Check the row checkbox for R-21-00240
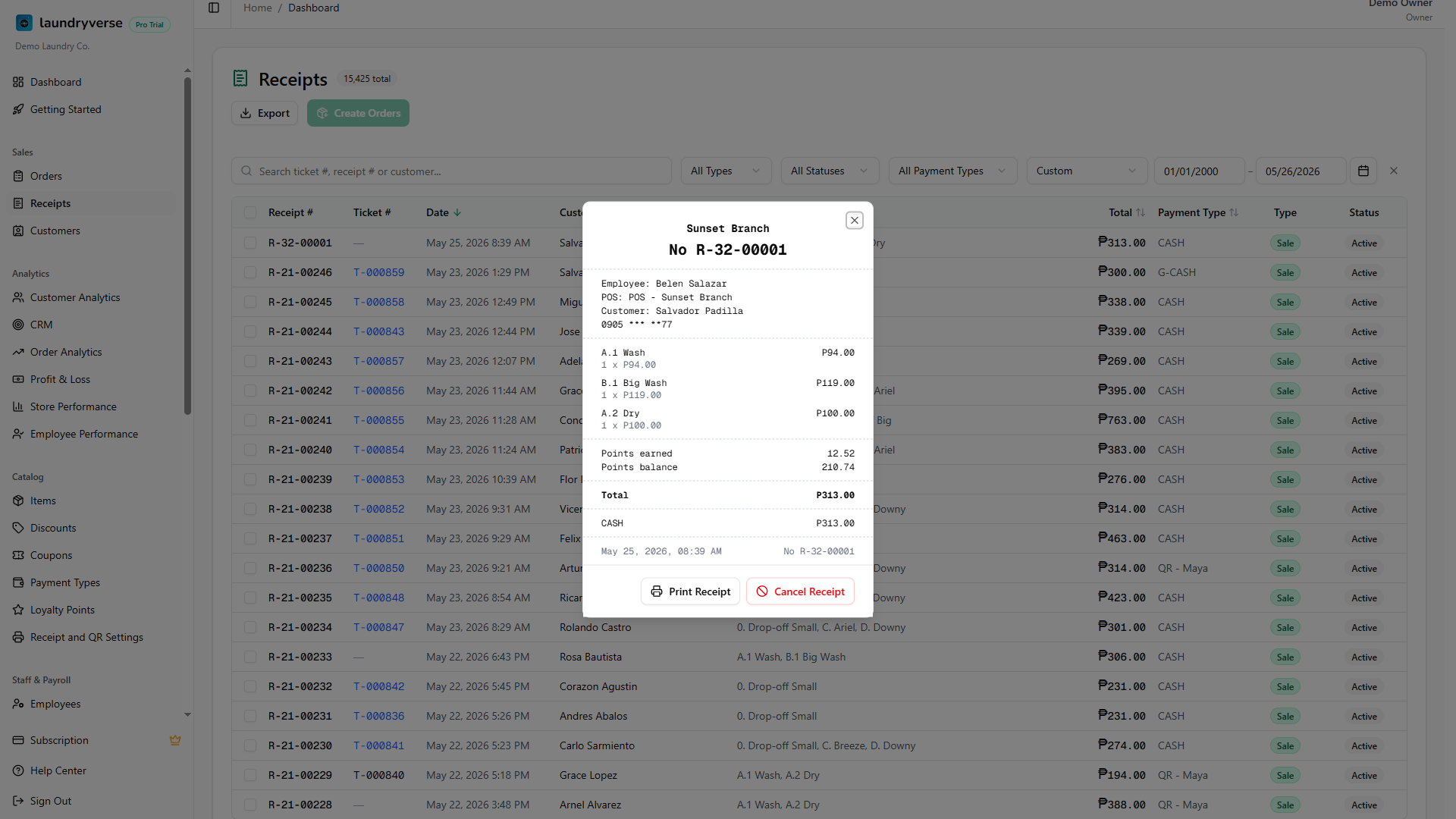Viewport: 1456px width, 819px height. click(250, 450)
